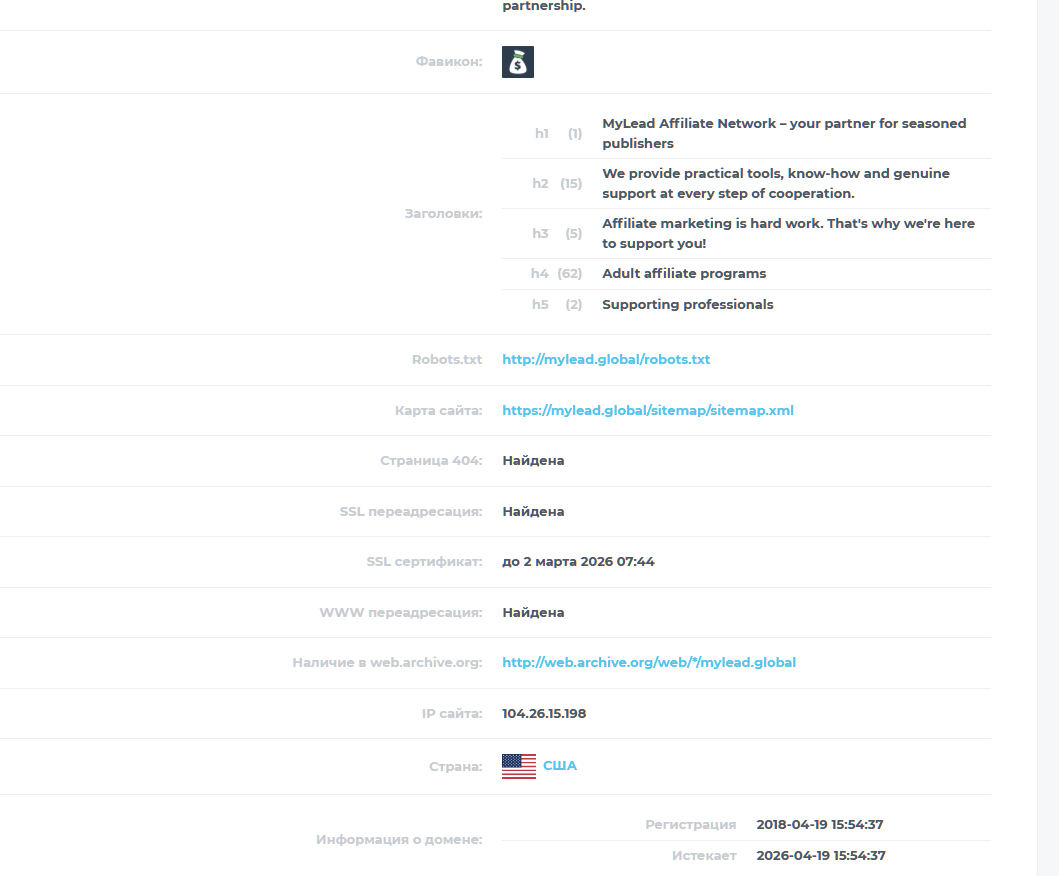This screenshot has height=876, width=1059.
Task: Click the Заголовки label
Action: 443,213
